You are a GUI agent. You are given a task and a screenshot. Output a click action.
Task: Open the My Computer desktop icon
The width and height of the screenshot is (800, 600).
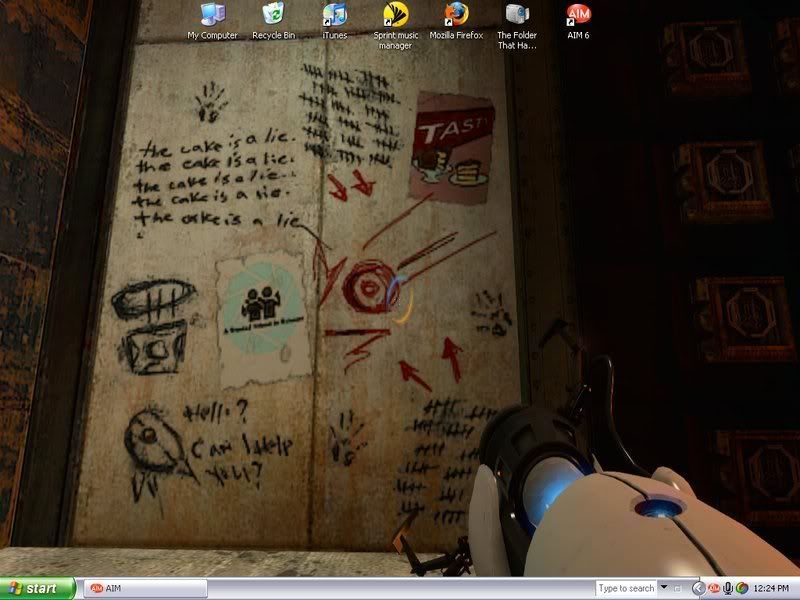click(x=212, y=21)
